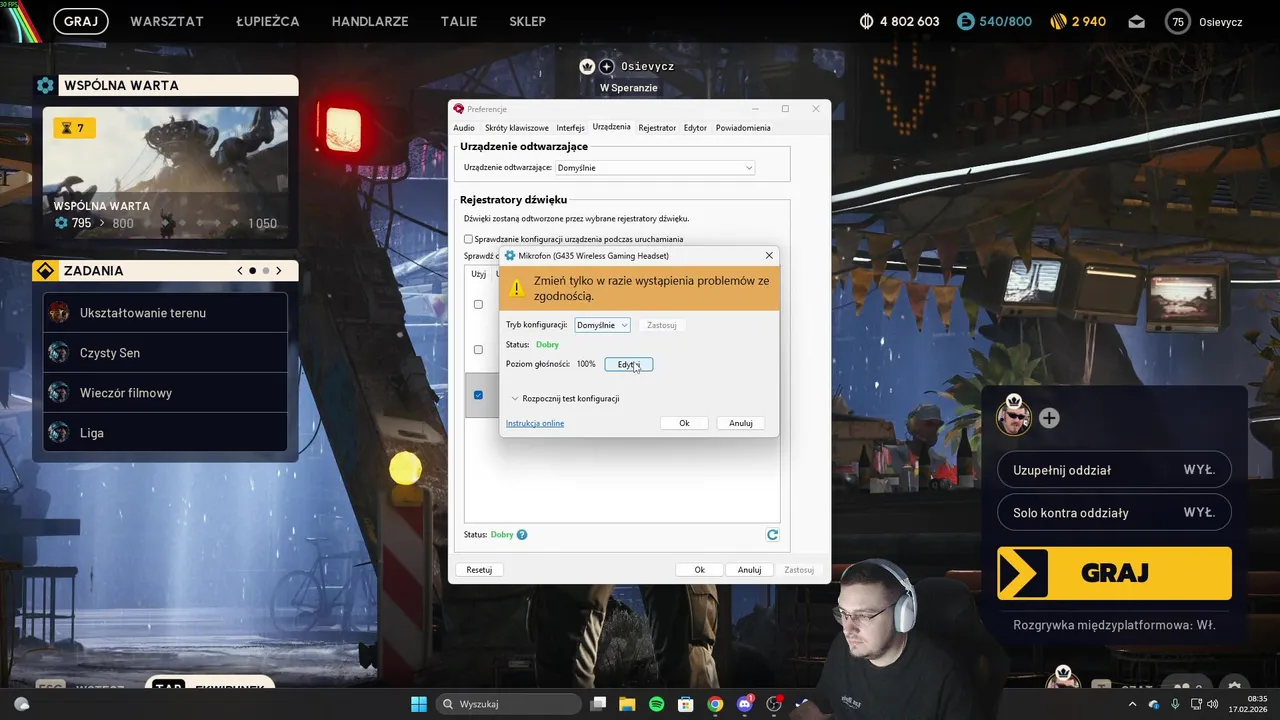Click the crown icon before Osievycz name
Screen dimensions: 1280x720
point(587,66)
